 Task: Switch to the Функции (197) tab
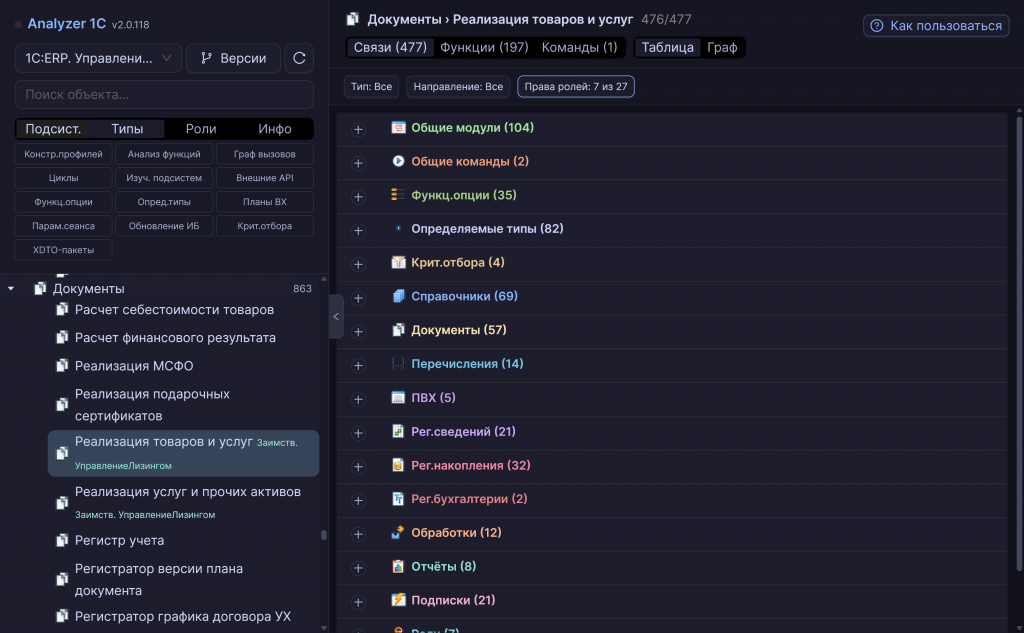click(484, 48)
